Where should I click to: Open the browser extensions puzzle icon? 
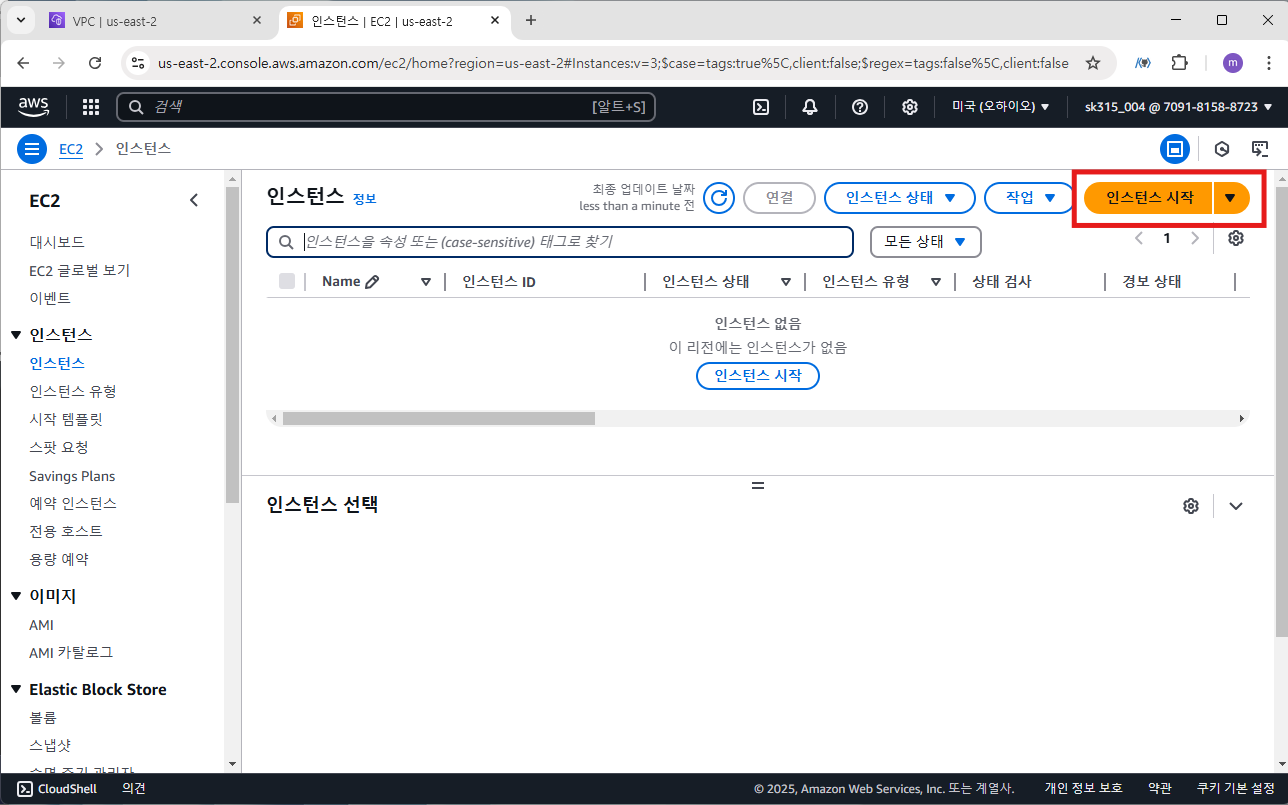[x=1179, y=63]
